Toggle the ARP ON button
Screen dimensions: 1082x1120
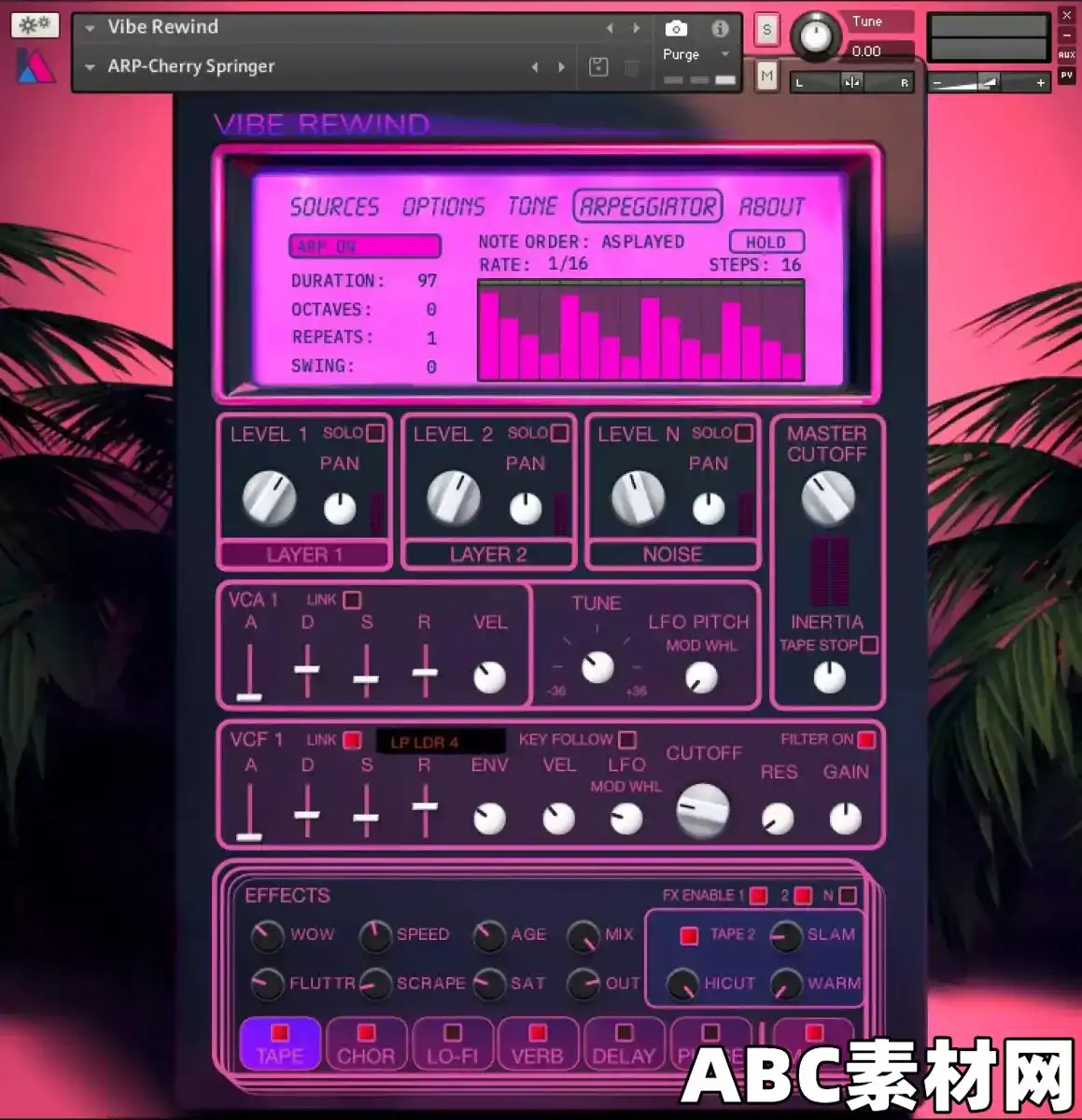pyautogui.click(x=364, y=246)
